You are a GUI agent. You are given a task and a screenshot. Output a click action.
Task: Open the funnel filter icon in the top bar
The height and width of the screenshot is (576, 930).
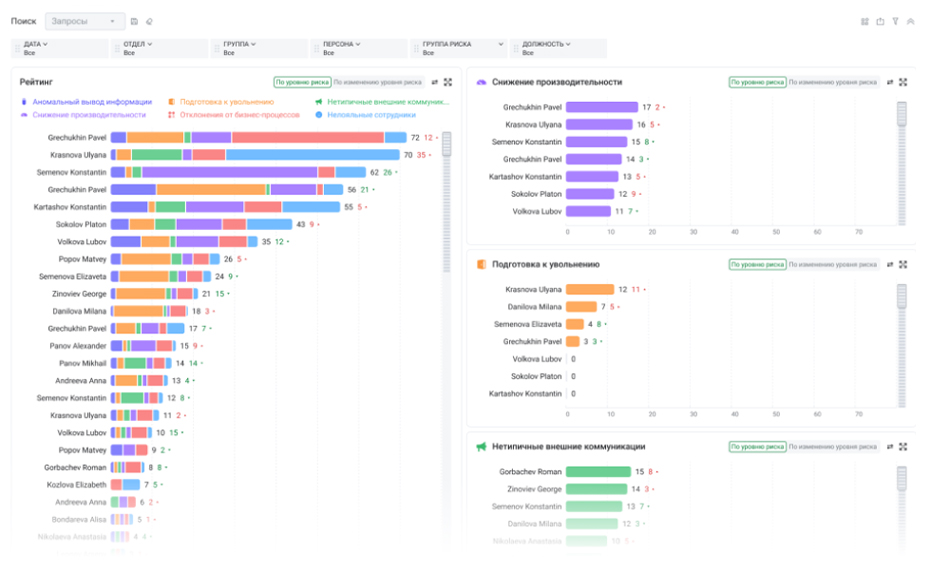(x=896, y=21)
